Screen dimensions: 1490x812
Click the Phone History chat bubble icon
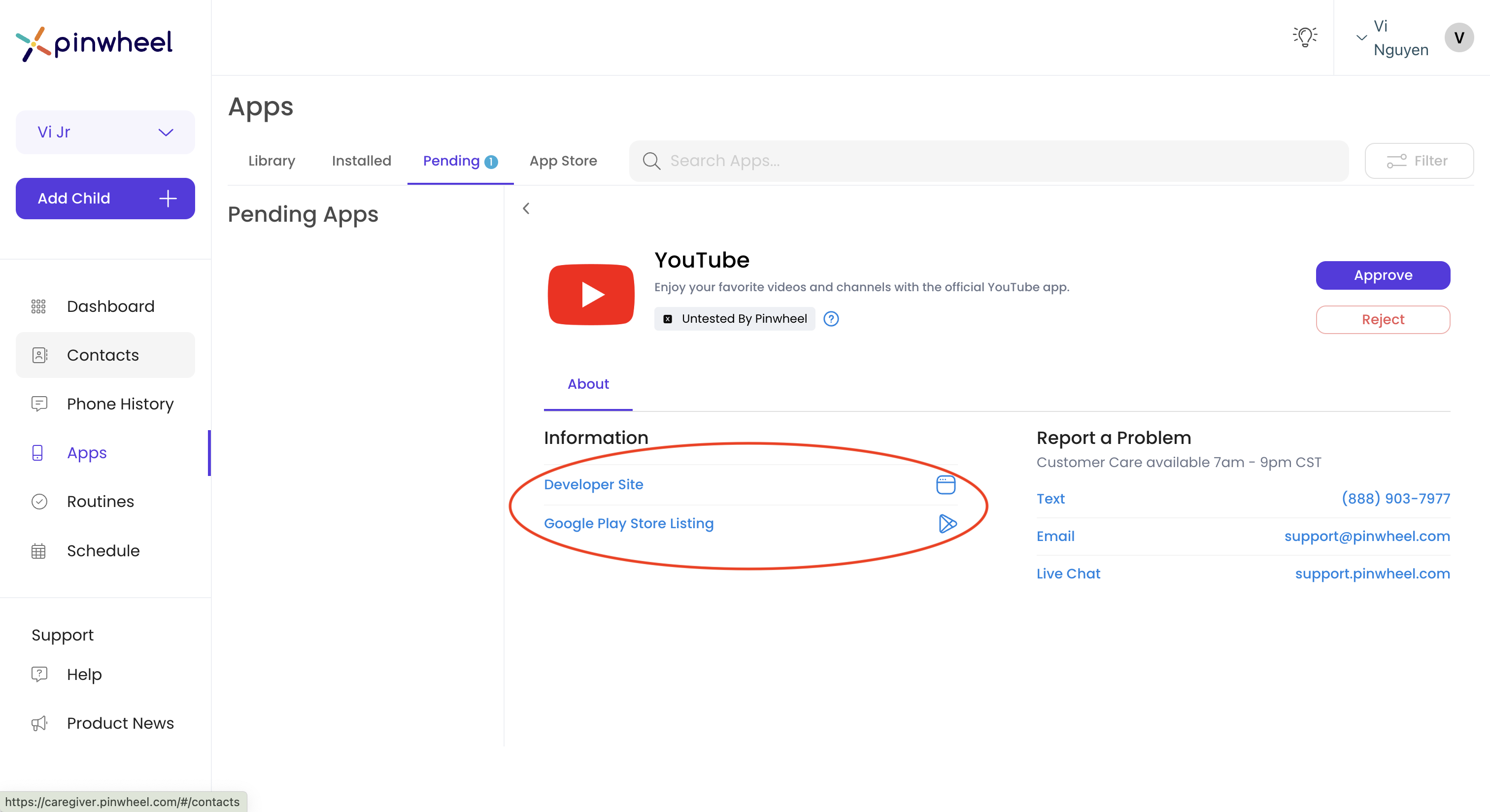point(39,404)
